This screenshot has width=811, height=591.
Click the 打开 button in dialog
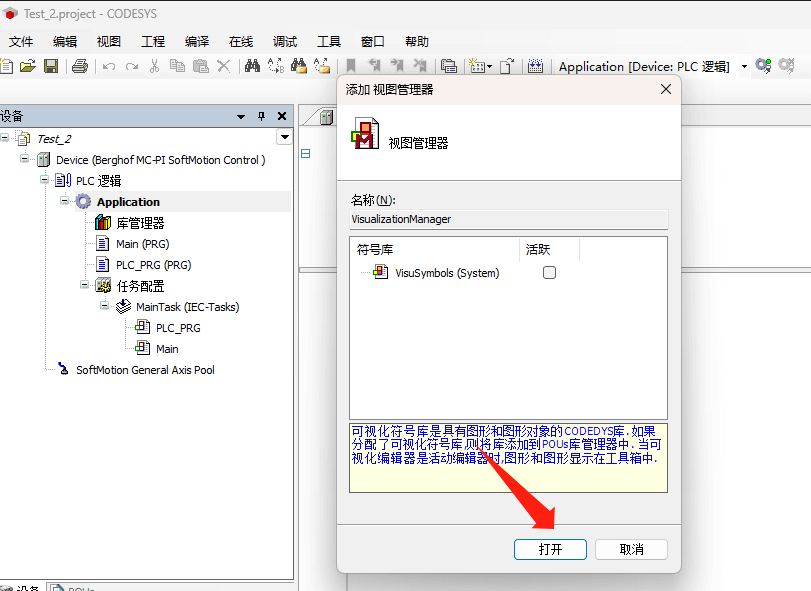pos(550,549)
